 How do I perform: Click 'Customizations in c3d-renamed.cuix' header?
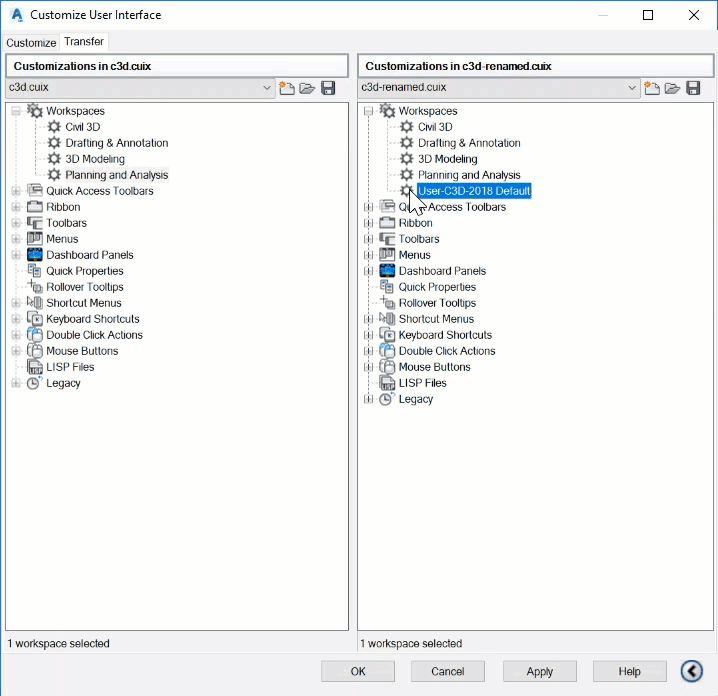coord(535,66)
